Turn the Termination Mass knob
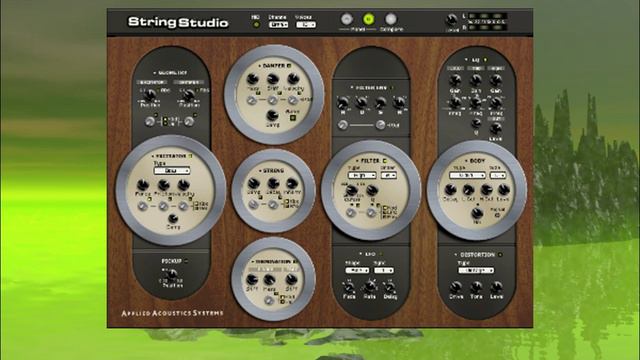Viewport: 640px width, 360px height. 269,280
